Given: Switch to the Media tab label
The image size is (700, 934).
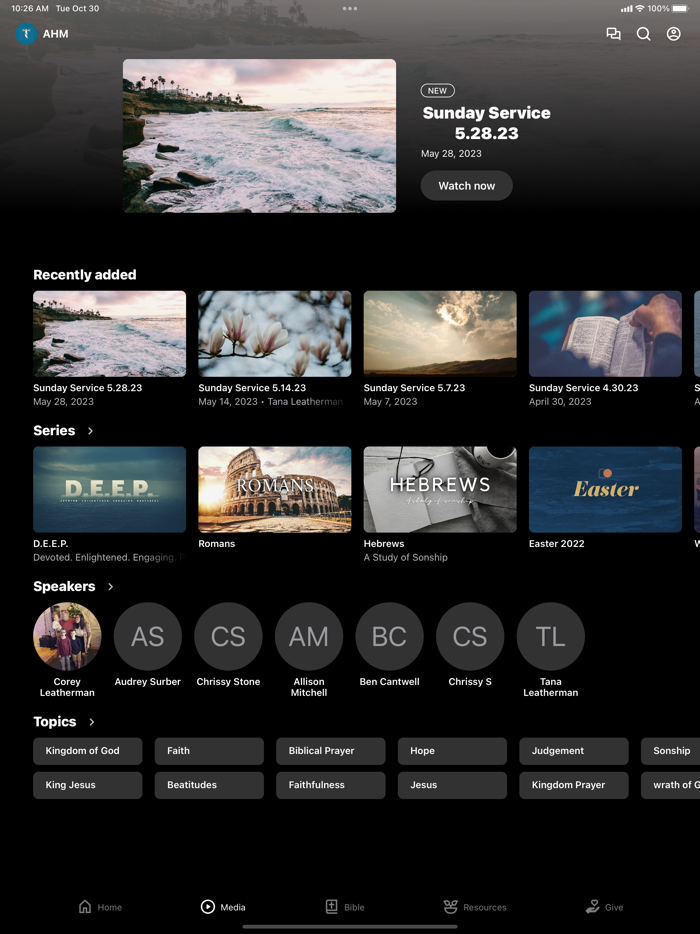Looking at the screenshot, I should click(x=233, y=907).
